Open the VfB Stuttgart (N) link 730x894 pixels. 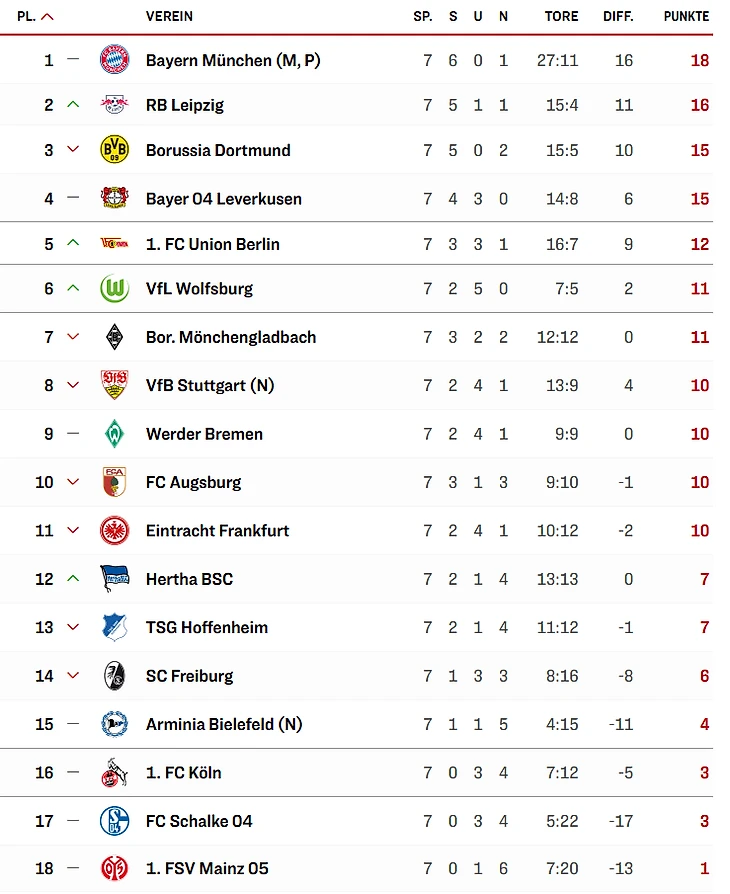pyautogui.click(x=210, y=385)
